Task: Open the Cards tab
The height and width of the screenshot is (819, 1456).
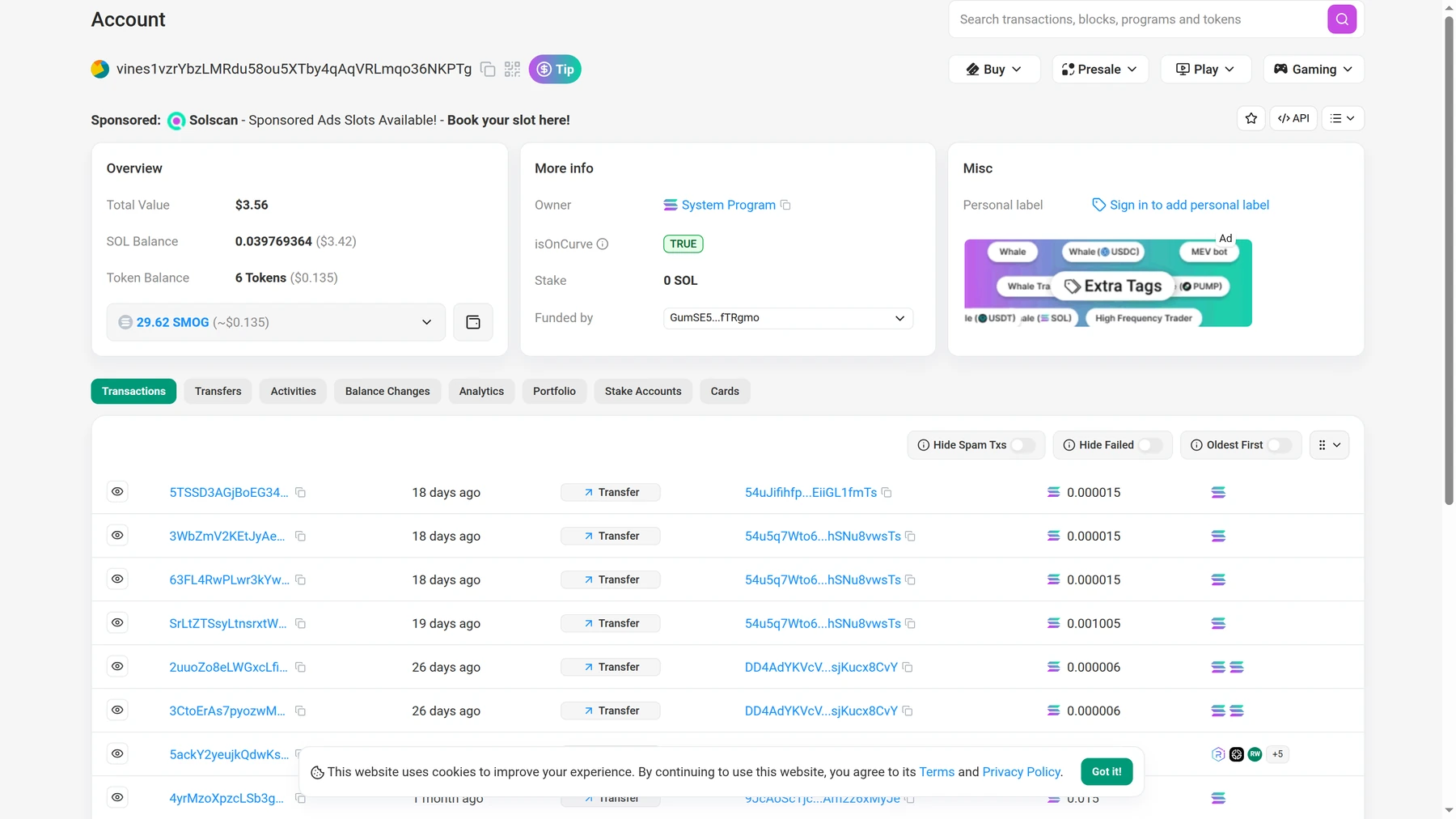Action: [725, 392]
